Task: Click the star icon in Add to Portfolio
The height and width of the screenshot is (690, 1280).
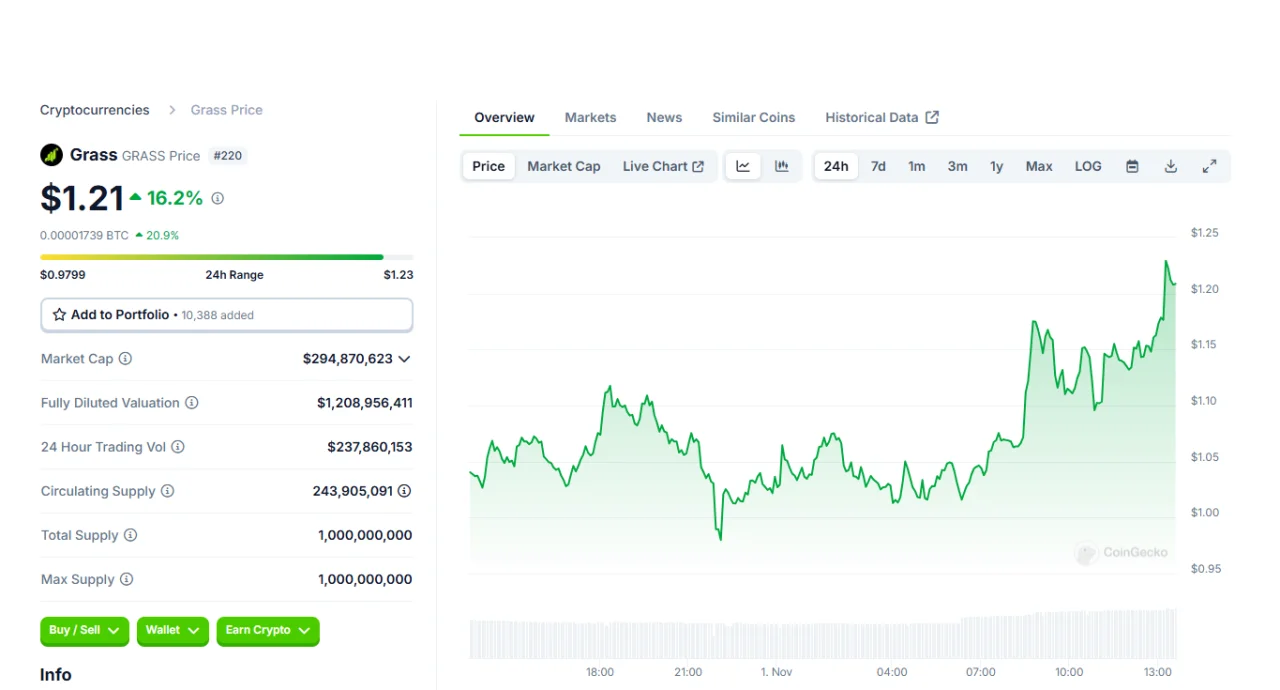Action: pos(59,314)
